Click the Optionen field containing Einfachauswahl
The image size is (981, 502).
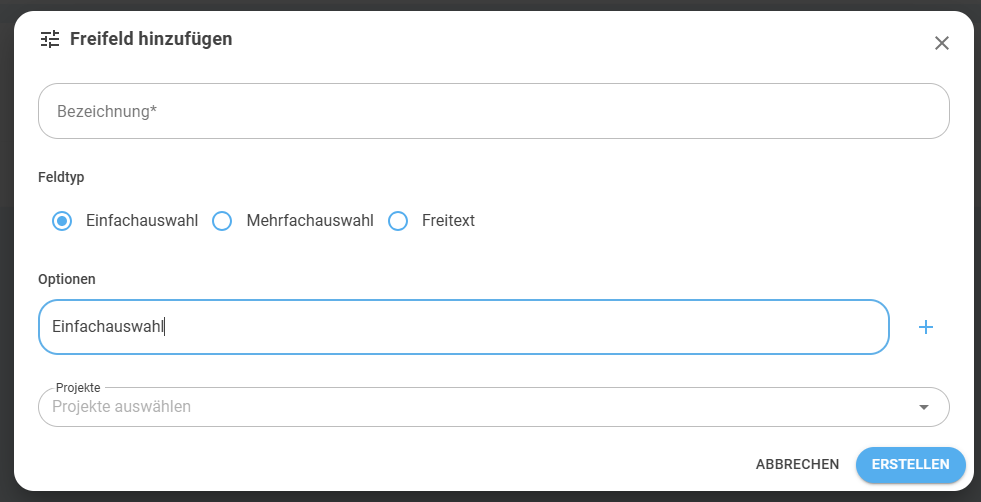(464, 327)
